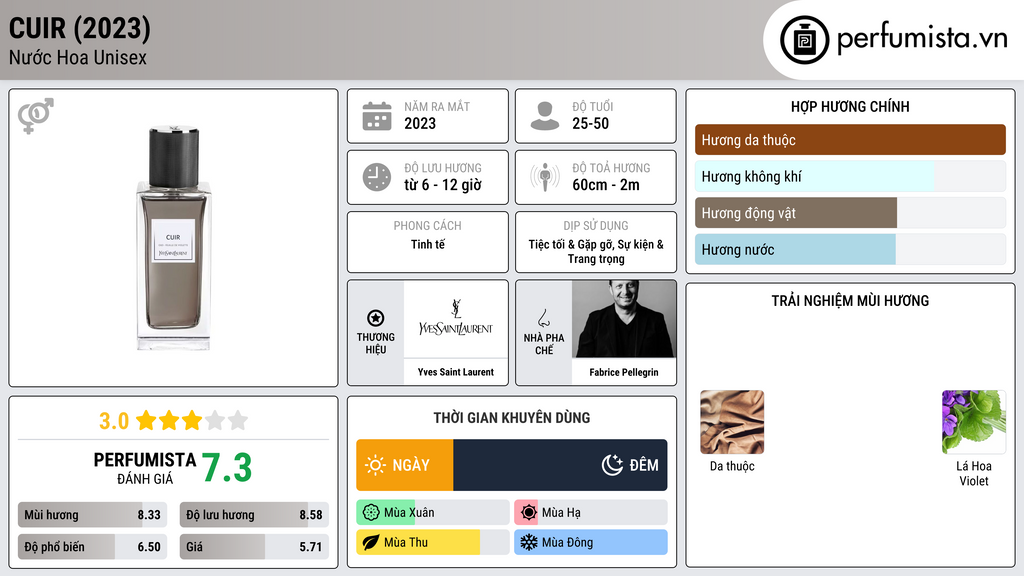Click the Giá 5.71 score bar
Screen dimensions: 1024x576
[x=254, y=547]
